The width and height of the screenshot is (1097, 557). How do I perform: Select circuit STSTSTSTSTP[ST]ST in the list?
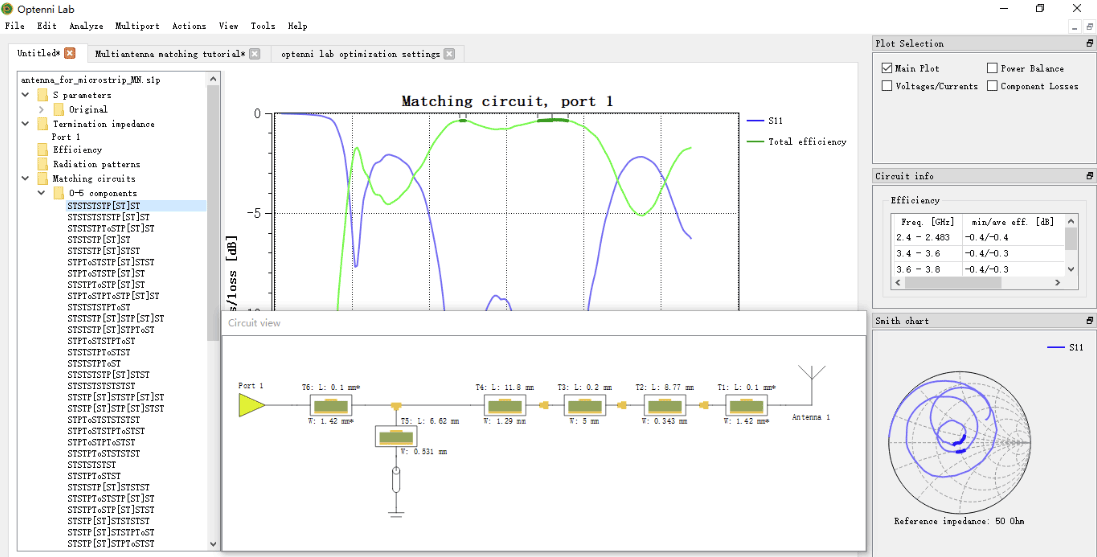[x=108, y=217]
